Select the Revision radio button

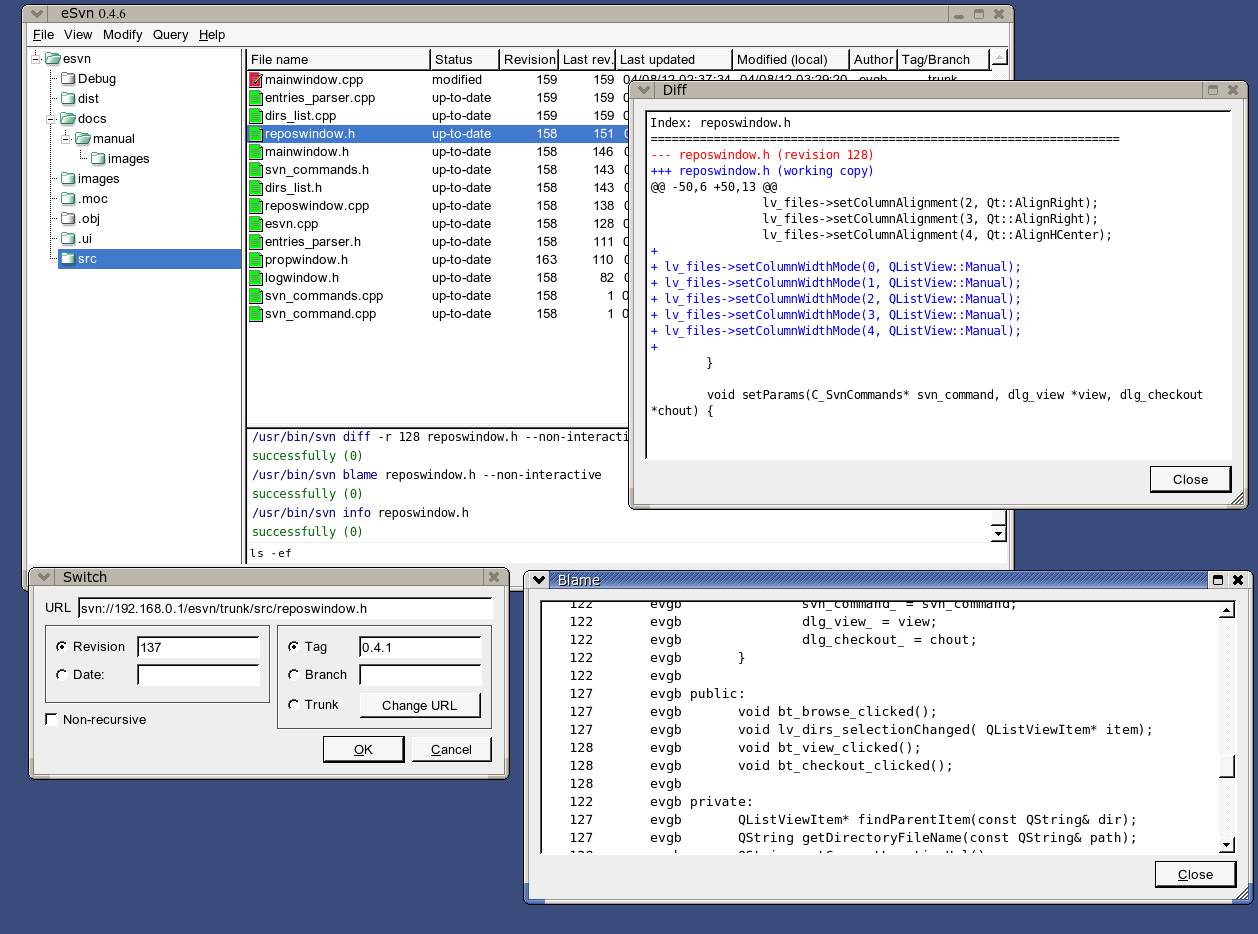tap(61, 647)
